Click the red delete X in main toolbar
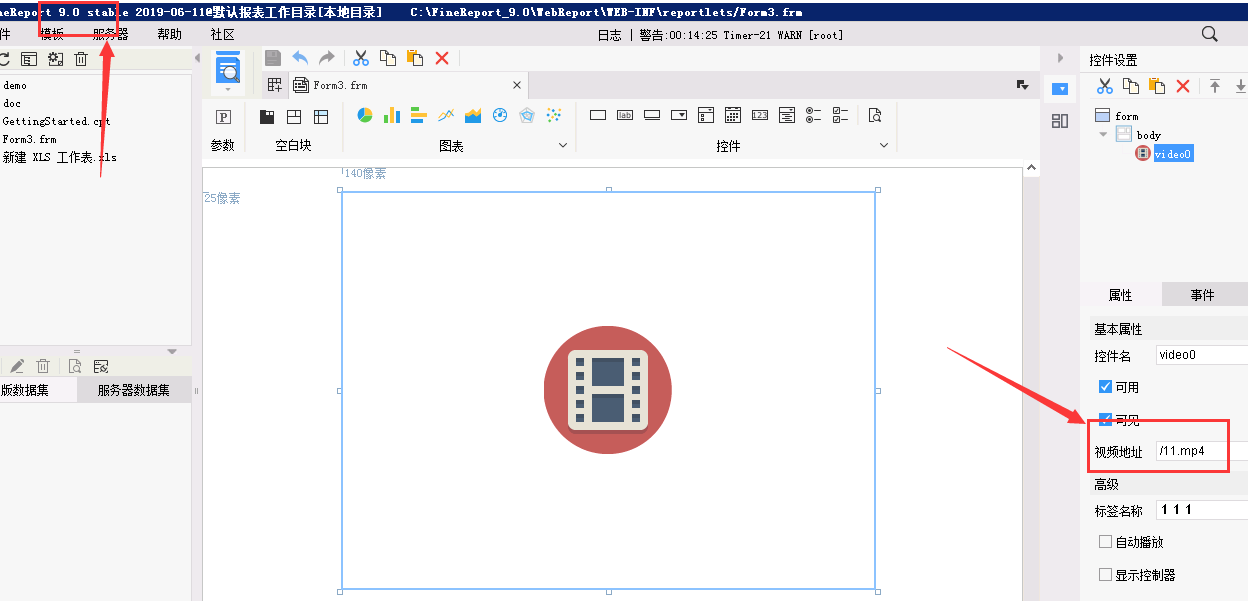1249x601 pixels. (442, 58)
